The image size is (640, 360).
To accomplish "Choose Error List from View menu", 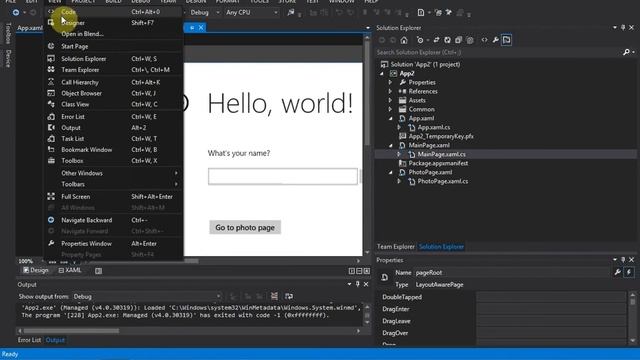I will [113, 117].
